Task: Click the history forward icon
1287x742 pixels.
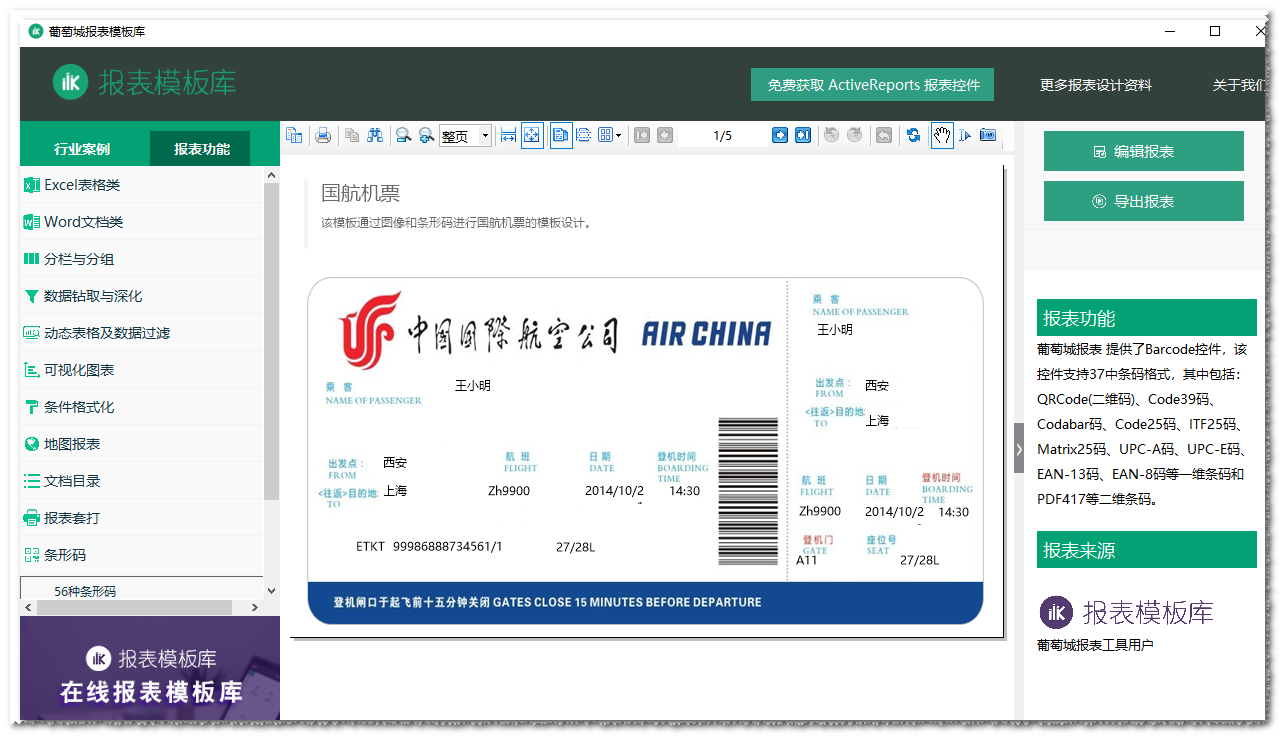Action: [x=854, y=135]
